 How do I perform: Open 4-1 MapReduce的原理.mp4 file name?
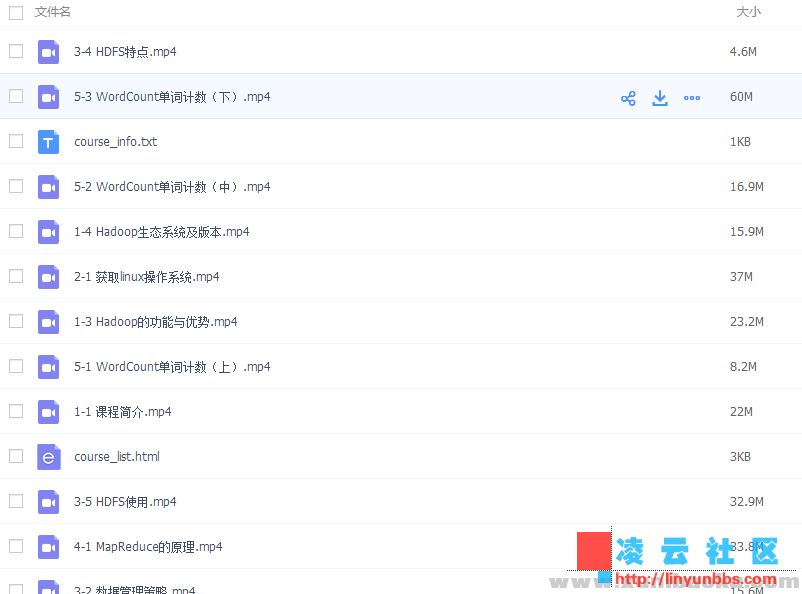[x=148, y=547]
